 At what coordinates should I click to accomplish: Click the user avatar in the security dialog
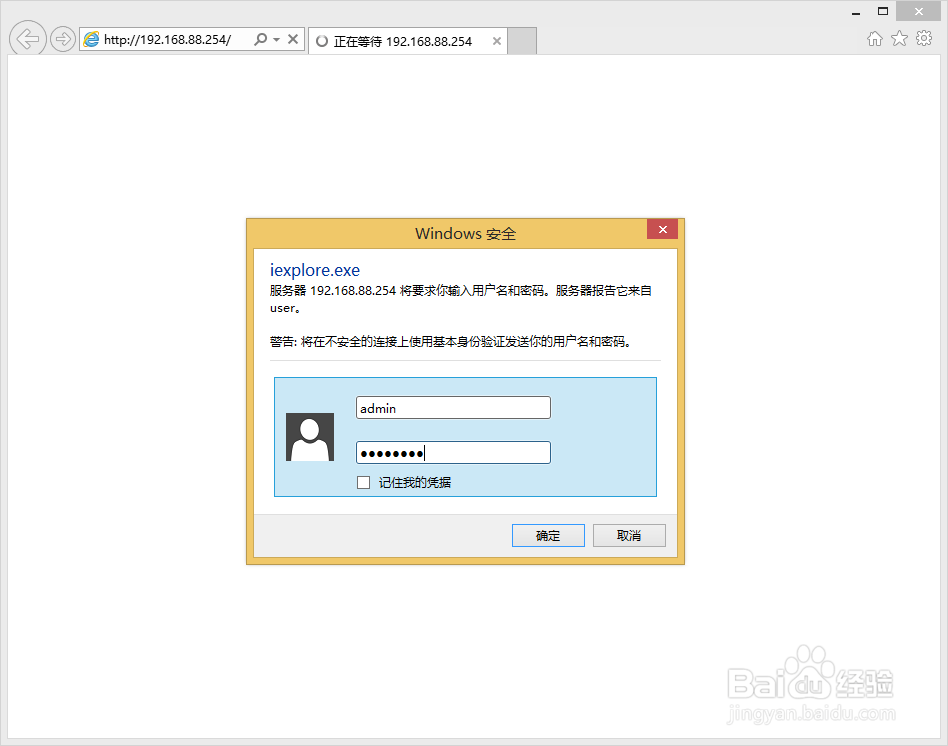point(310,437)
